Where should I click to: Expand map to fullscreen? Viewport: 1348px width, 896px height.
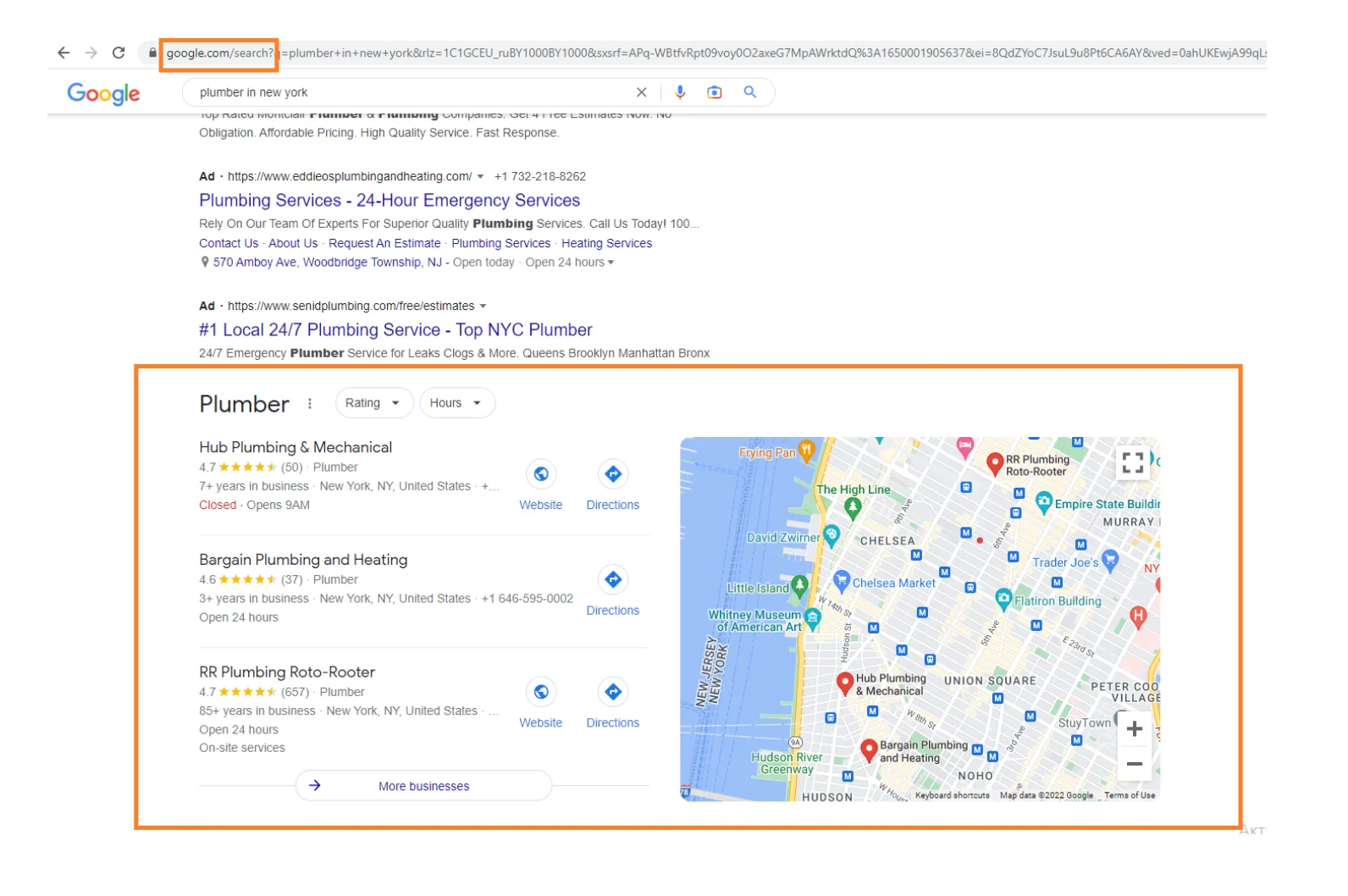pyautogui.click(x=1133, y=462)
